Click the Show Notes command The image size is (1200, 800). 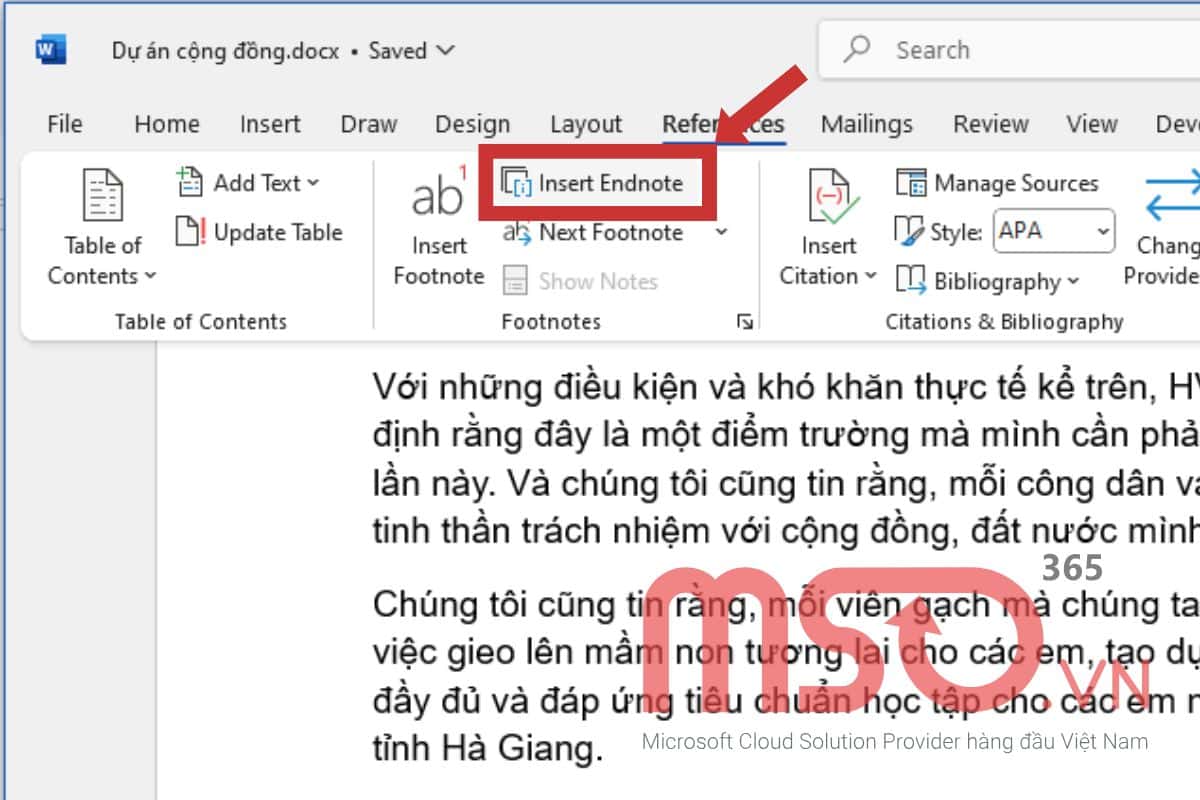pos(580,281)
